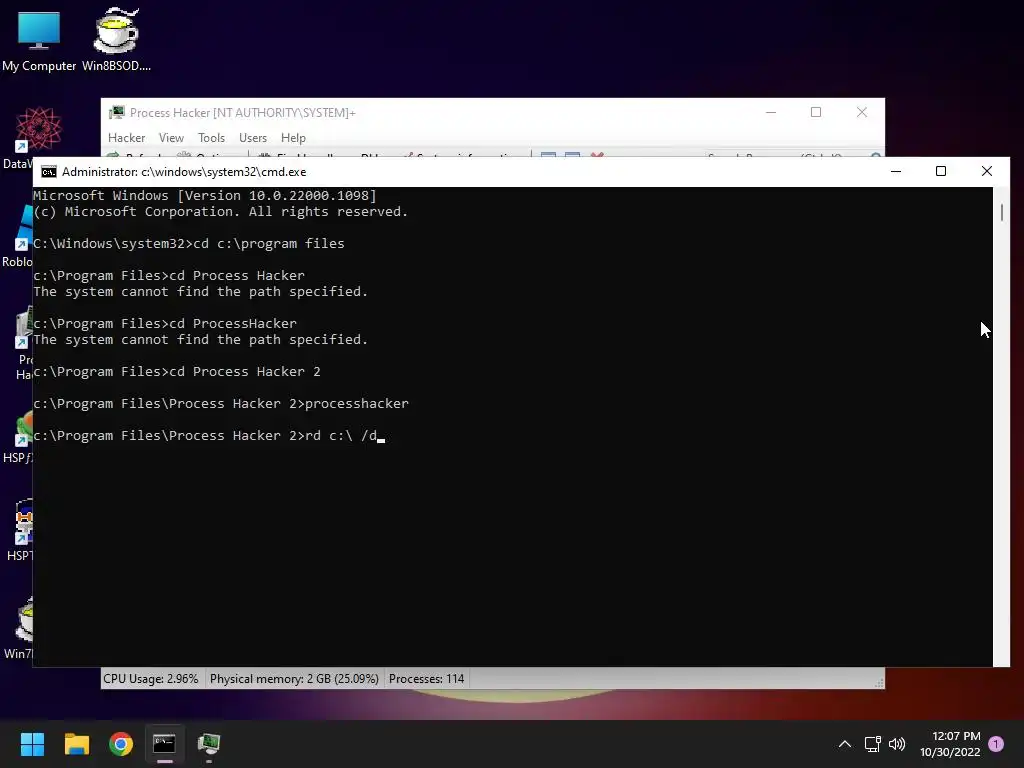Open the Users menu in Process Hacker
1024x768 pixels.
click(x=253, y=138)
